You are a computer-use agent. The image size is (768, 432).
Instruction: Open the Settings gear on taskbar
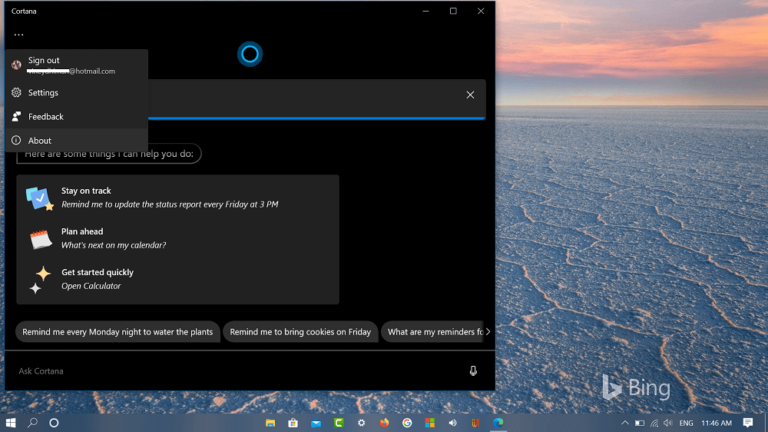(361, 423)
